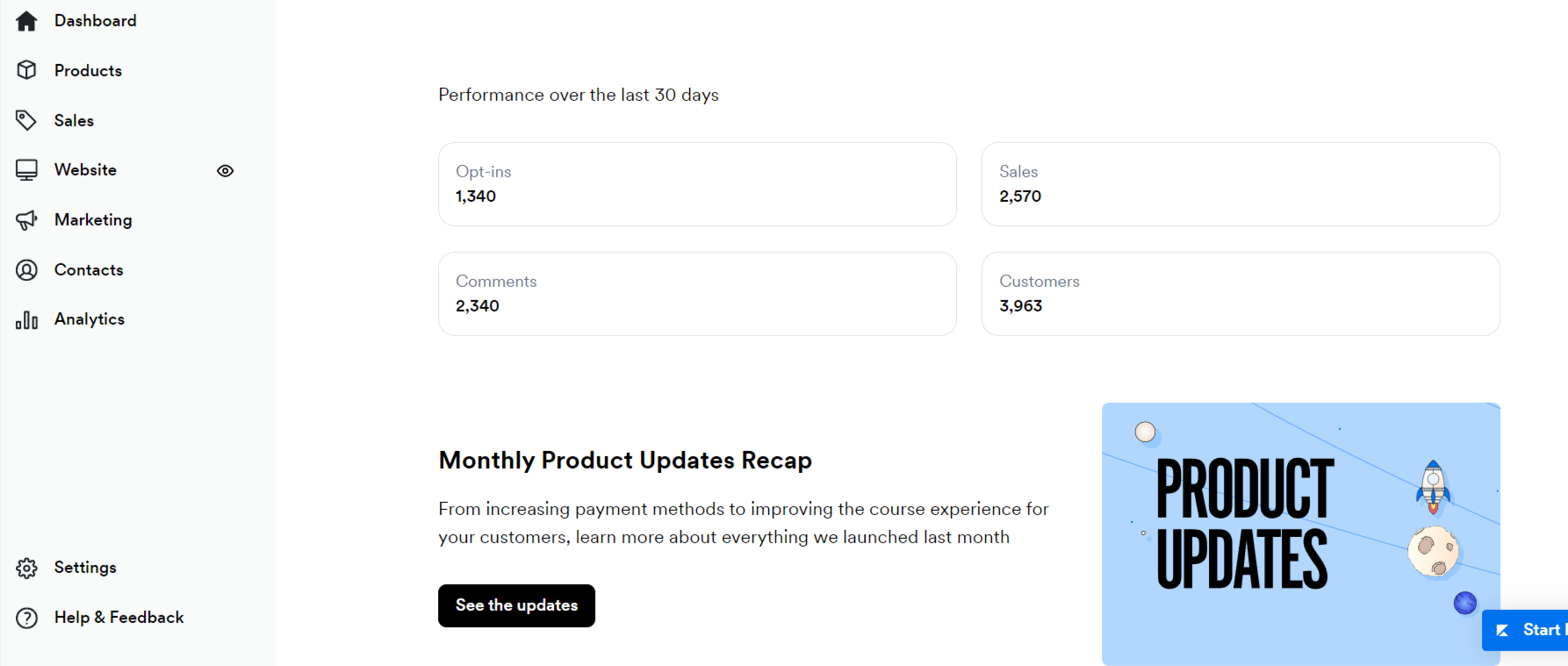Click the Comments statistics card
This screenshot has width=1568, height=666.
[697, 294]
